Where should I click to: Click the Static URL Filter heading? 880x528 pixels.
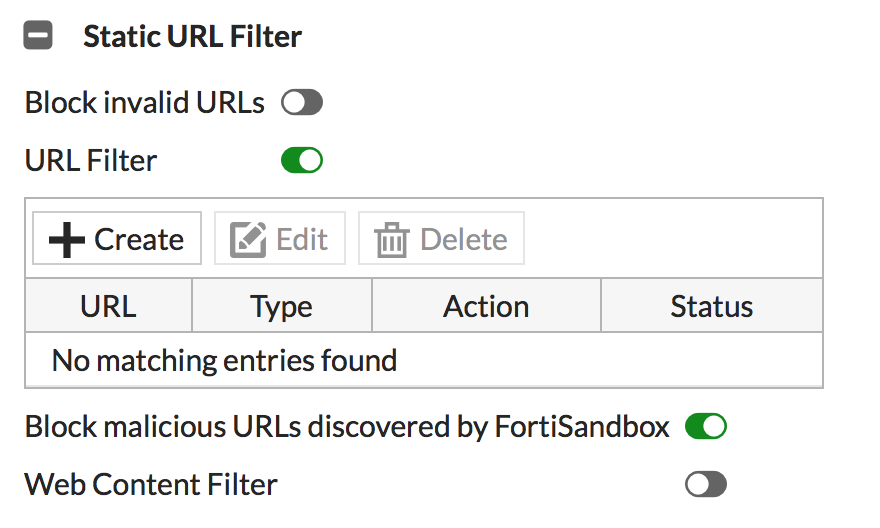pos(192,36)
